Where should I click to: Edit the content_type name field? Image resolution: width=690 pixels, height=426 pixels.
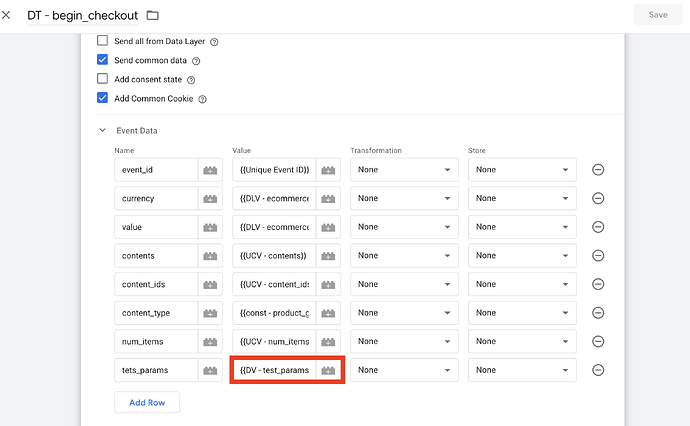pos(156,313)
